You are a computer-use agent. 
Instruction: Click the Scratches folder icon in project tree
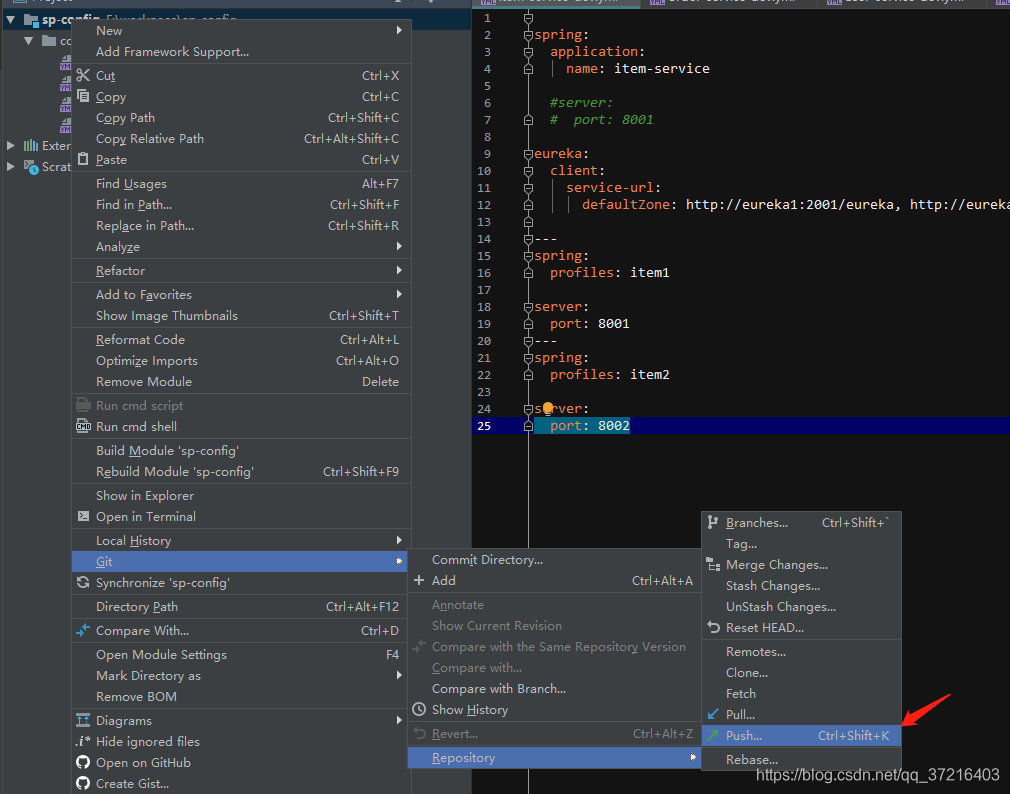[31, 167]
